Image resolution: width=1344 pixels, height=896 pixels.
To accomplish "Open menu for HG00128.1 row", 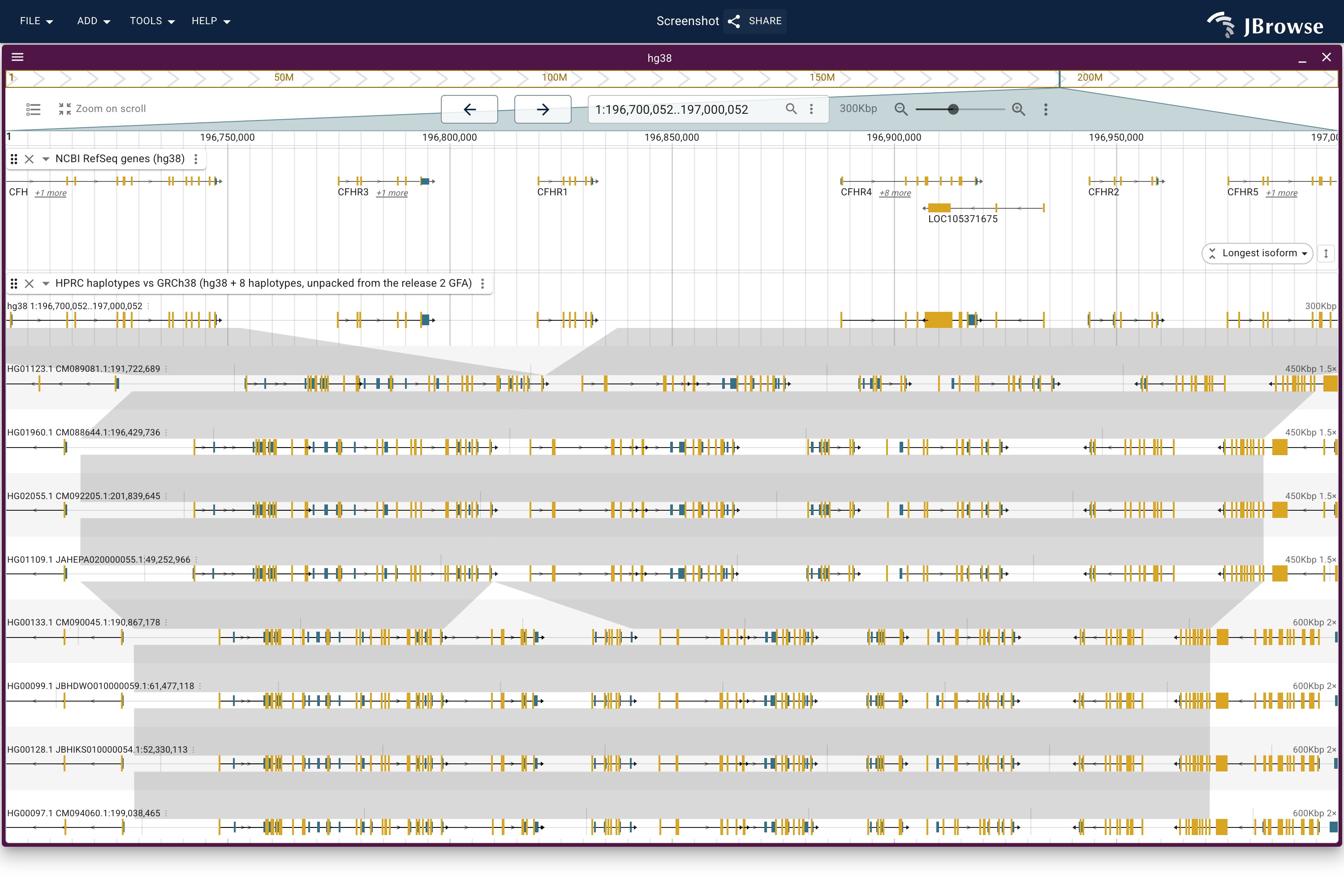I will [x=193, y=750].
